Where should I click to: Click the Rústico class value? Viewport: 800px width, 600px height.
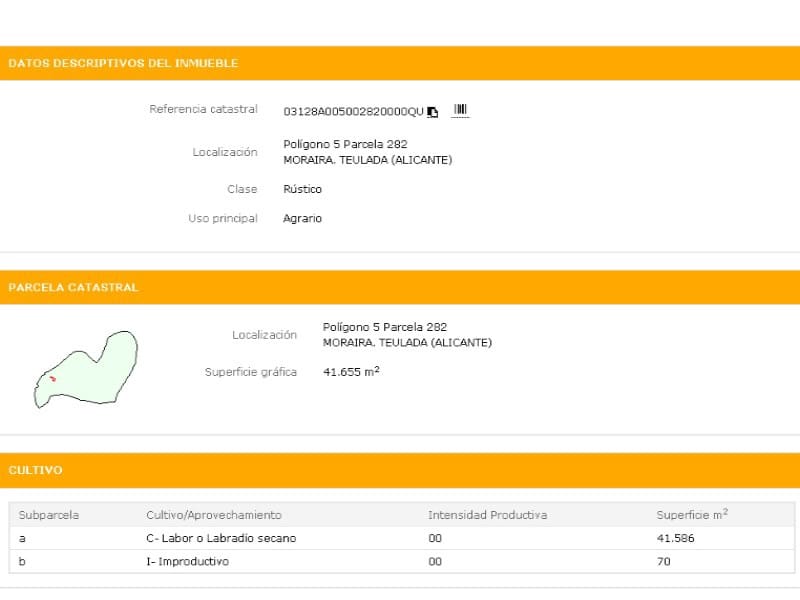(303, 189)
